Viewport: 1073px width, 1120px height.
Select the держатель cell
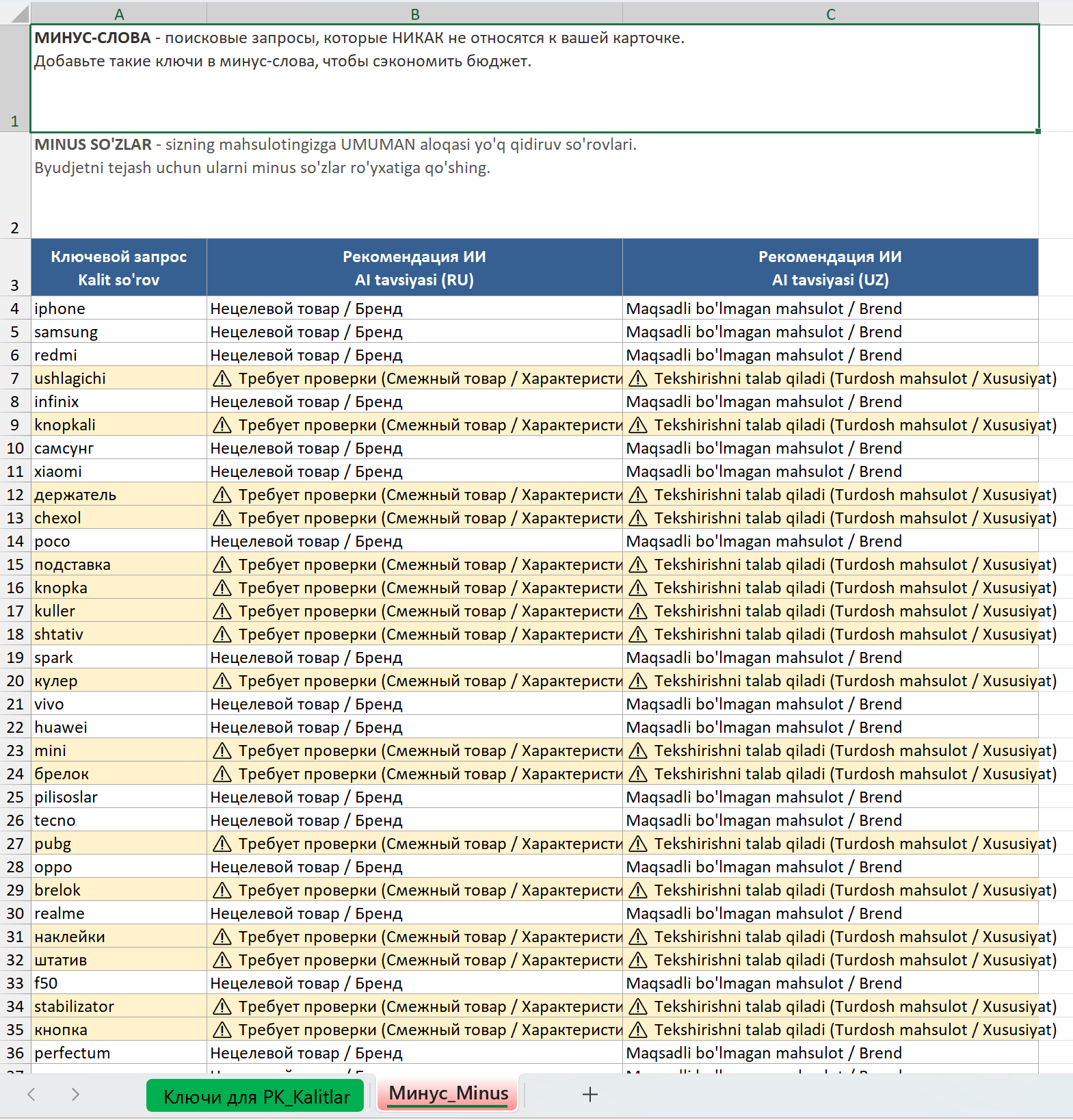pos(119,494)
